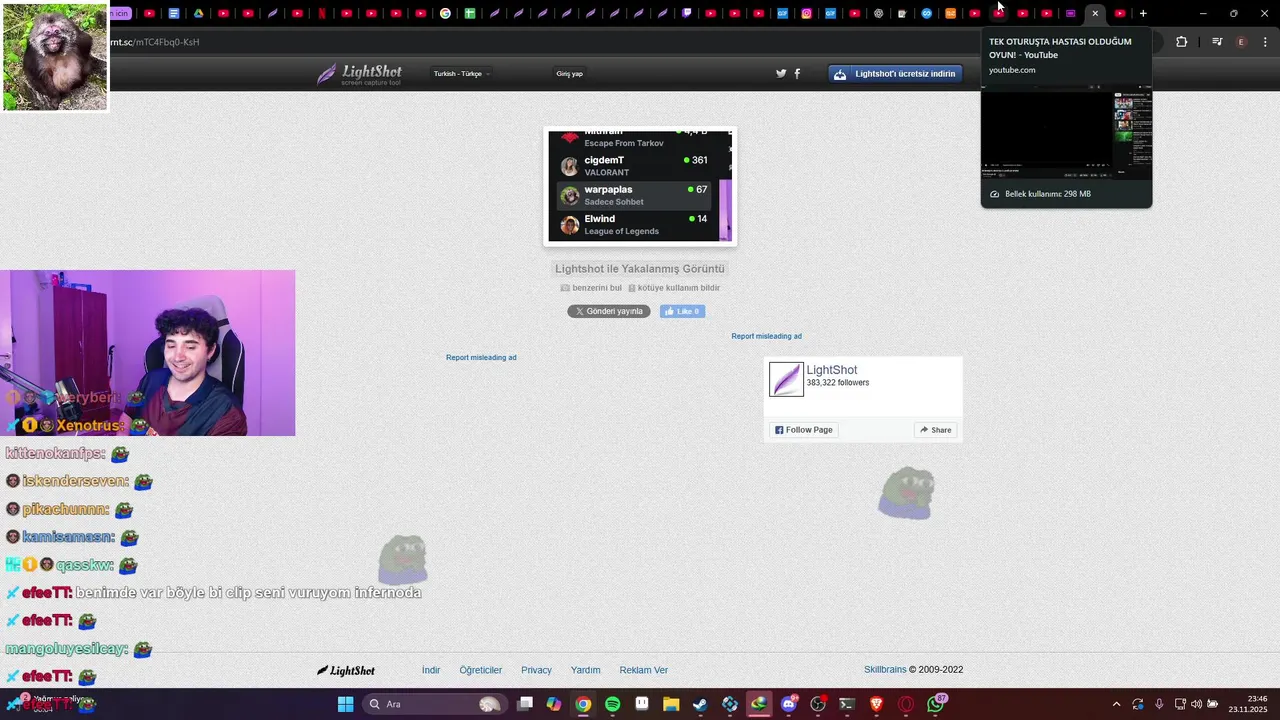Open OBS Studio from the taskbar
The image size is (1280, 720).
click(818, 704)
